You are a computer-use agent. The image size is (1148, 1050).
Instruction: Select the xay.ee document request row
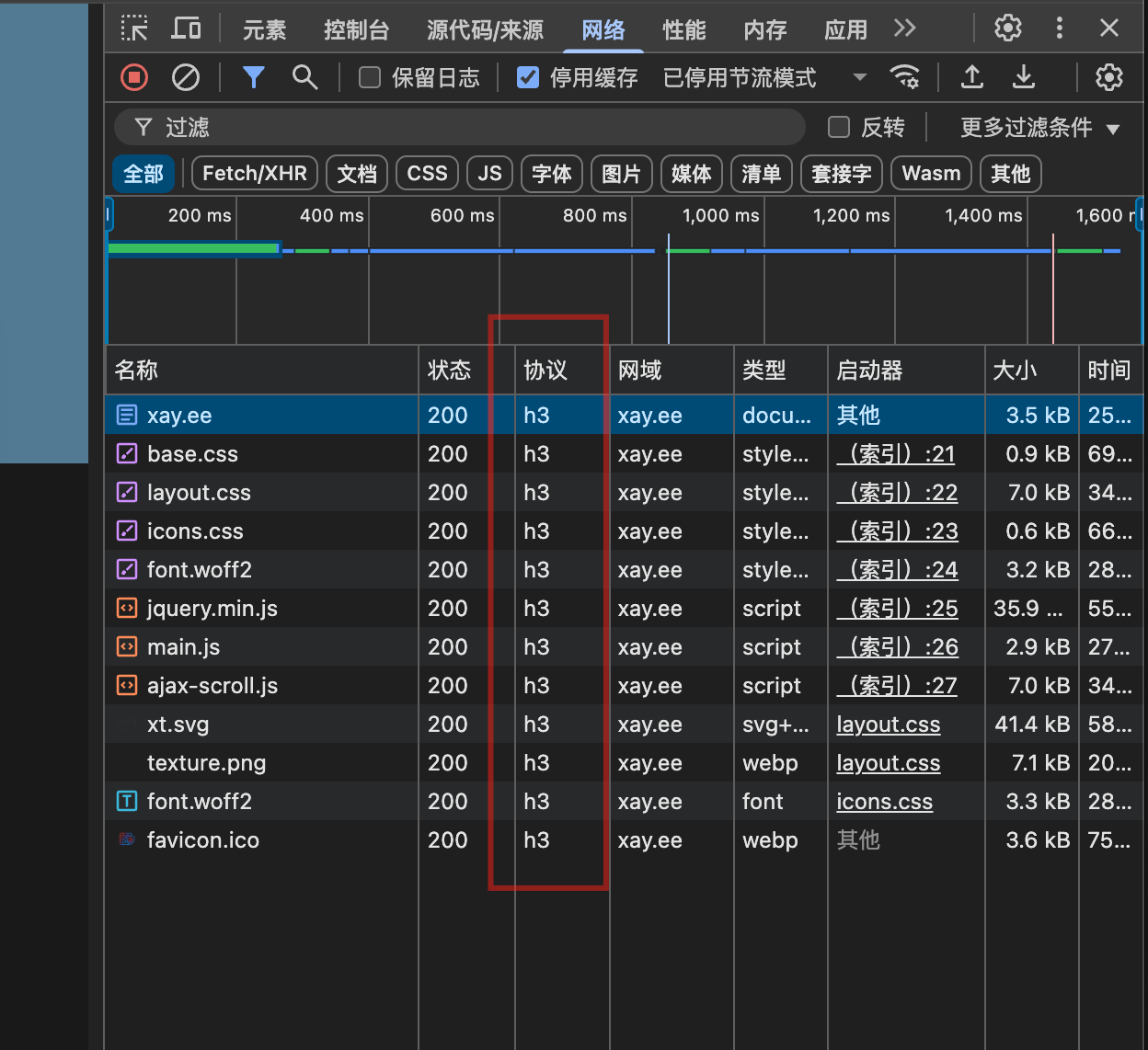click(625, 416)
